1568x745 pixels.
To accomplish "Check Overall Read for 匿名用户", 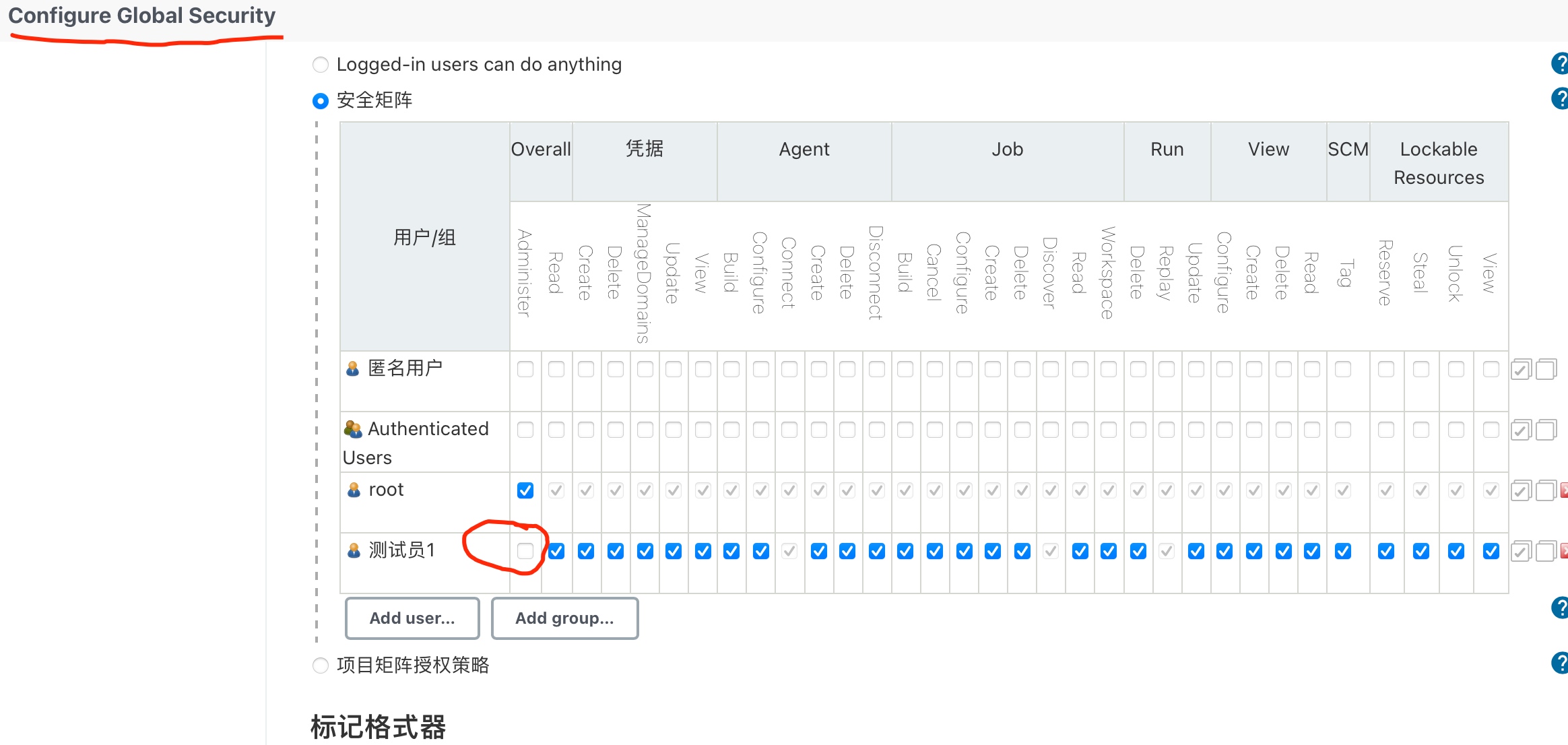I will (x=556, y=369).
